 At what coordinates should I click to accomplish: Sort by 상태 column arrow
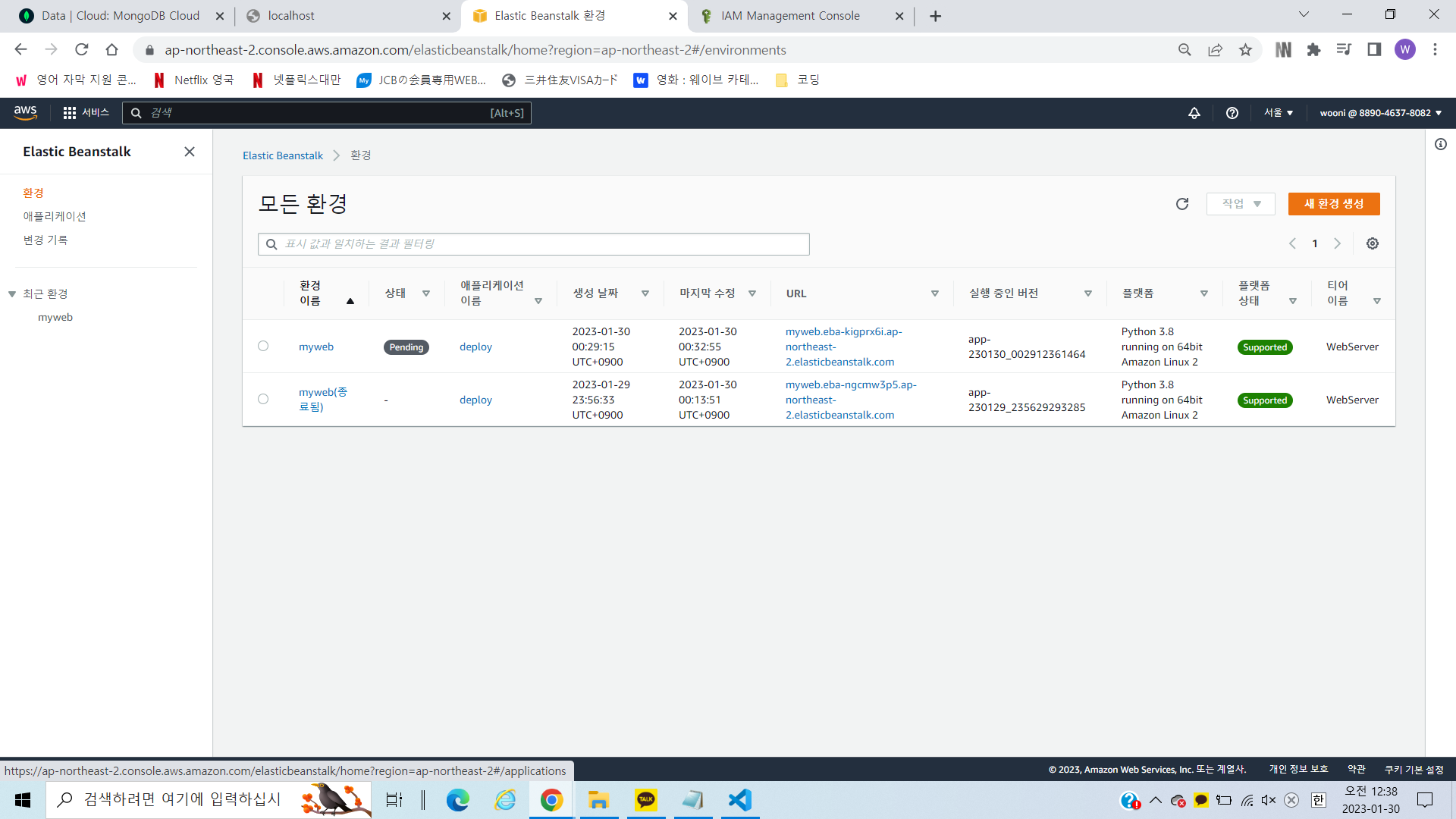(x=426, y=293)
